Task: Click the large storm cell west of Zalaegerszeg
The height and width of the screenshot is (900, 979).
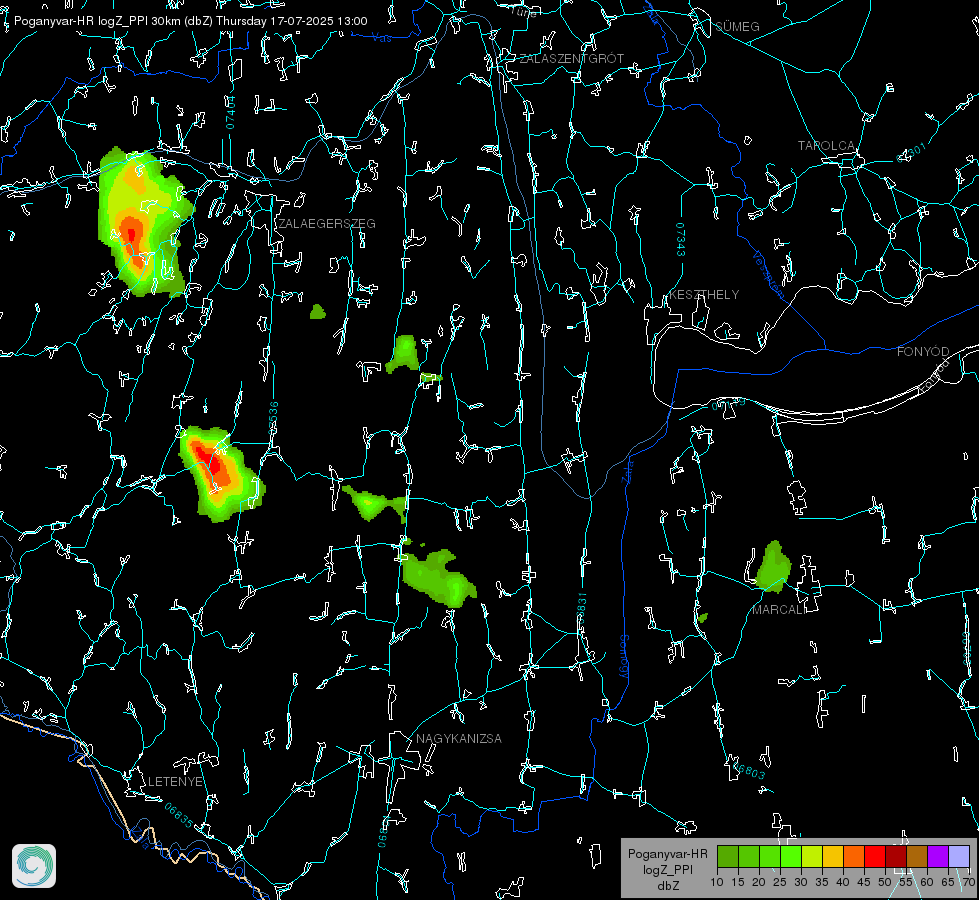Action: (142, 222)
